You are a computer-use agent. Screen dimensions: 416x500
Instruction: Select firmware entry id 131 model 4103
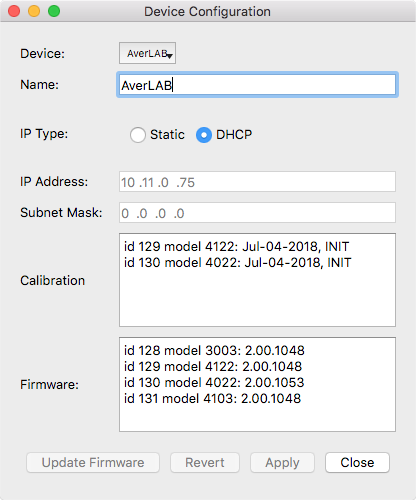tap(213, 399)
